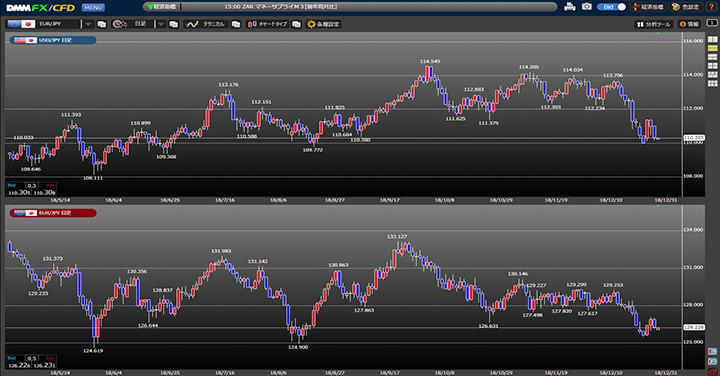This screenshot has height=376, width=720.
Task: Open 分析ツール analysis tools button
Action: click(x=654, y=24)
